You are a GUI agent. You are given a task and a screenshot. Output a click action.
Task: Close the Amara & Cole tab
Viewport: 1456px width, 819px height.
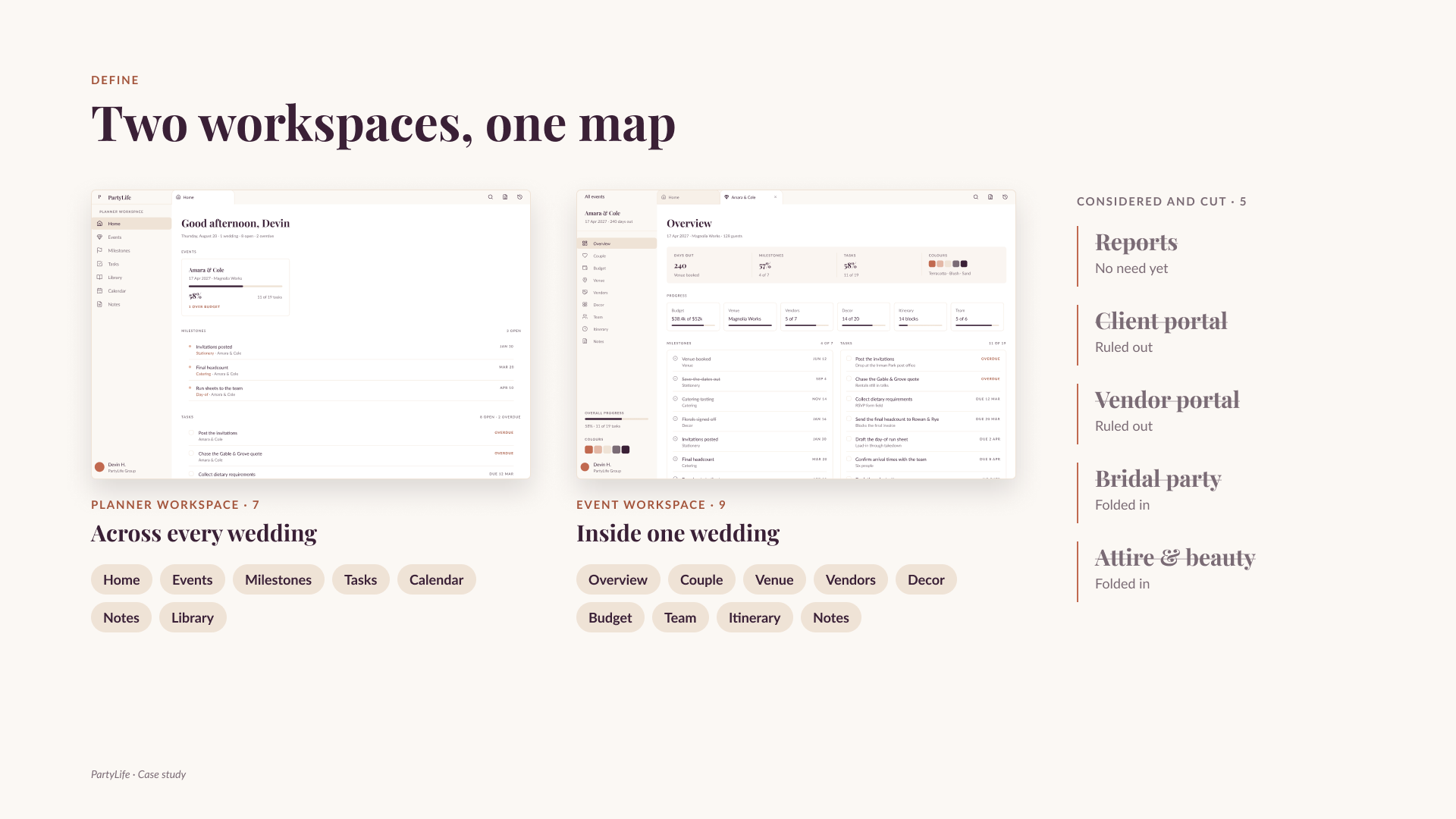point(775,197)
